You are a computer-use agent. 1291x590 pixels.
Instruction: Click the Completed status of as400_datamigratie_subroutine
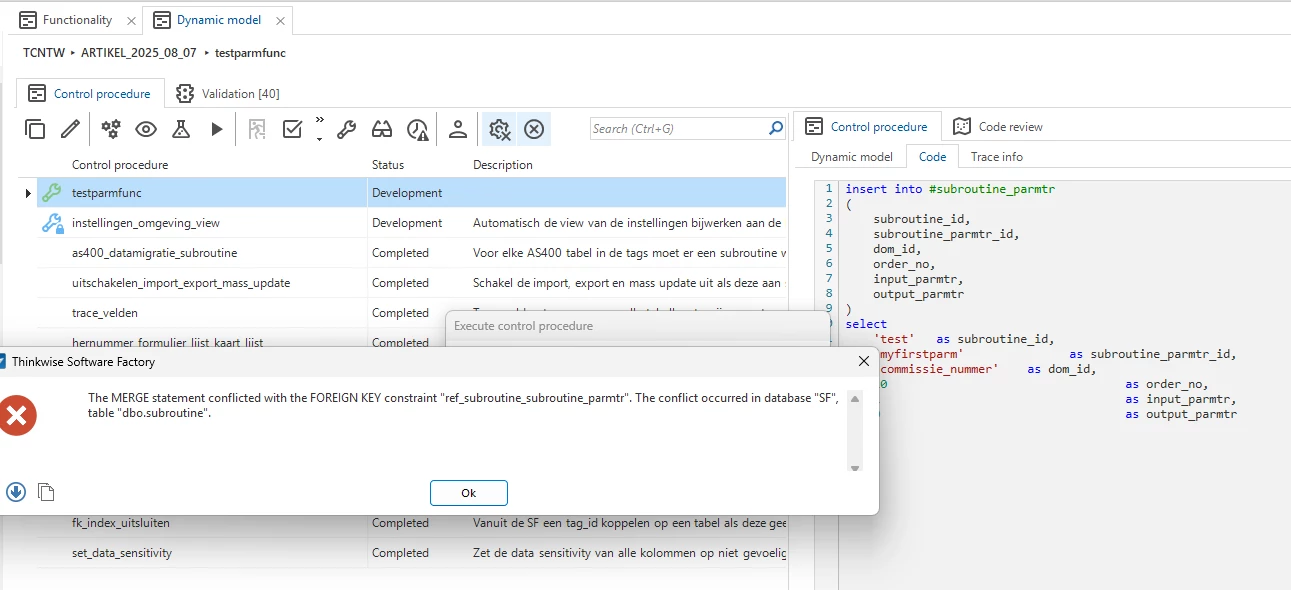pyautogui.click(x=400, y=253)
